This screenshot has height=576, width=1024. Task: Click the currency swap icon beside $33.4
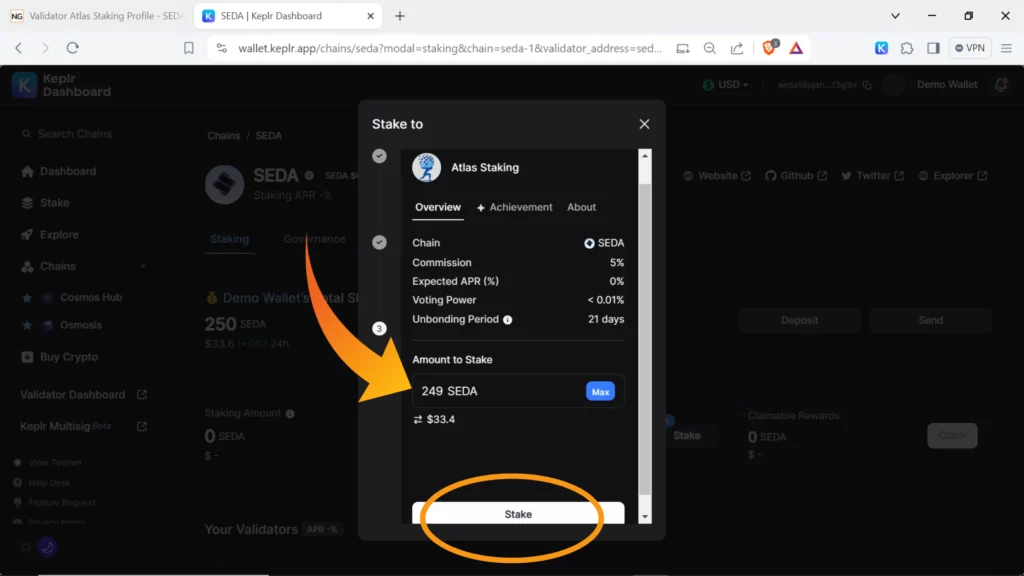point(417,420)
